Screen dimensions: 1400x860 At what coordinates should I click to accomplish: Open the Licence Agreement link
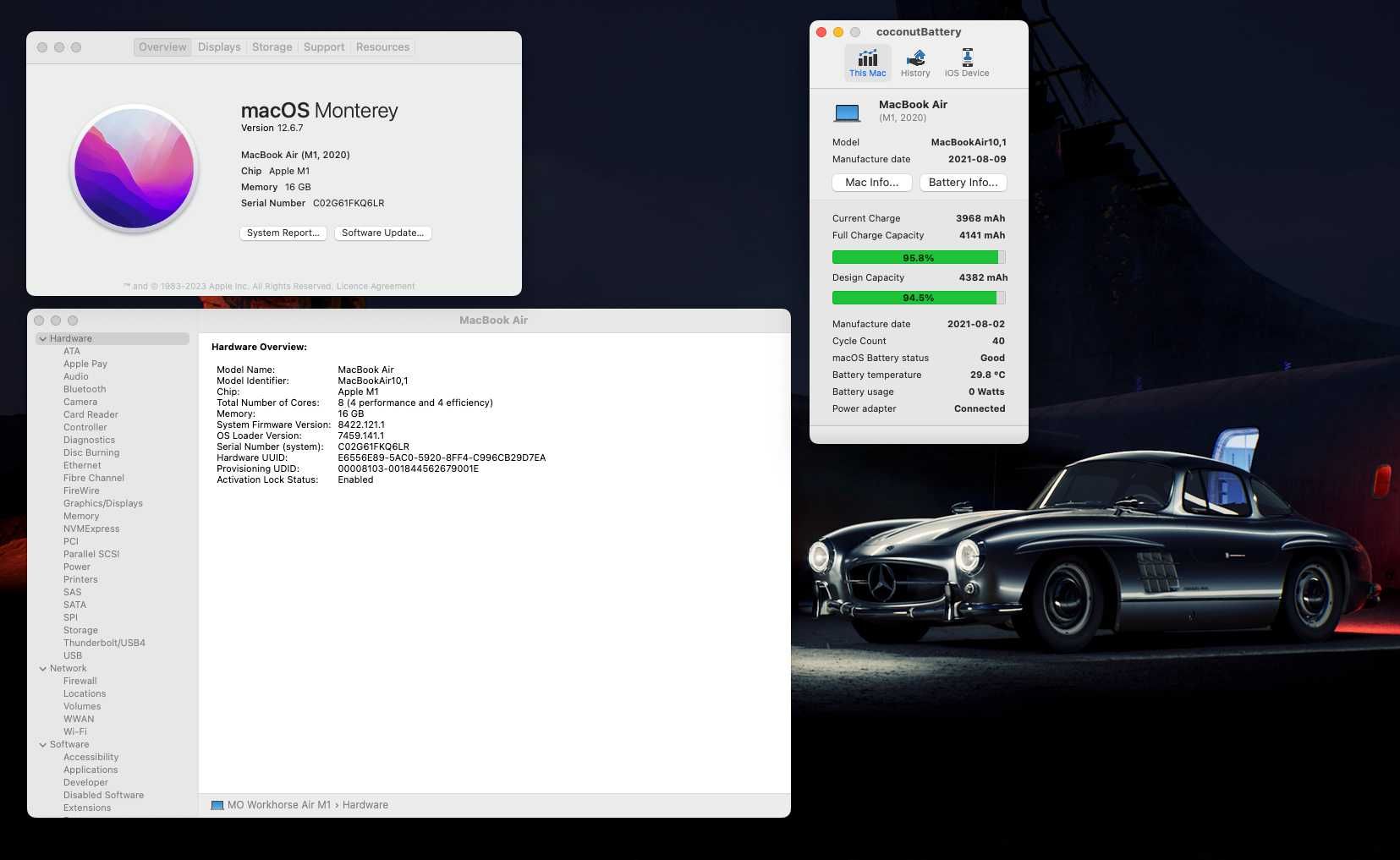pyautogui.click(x=376, y=286)
